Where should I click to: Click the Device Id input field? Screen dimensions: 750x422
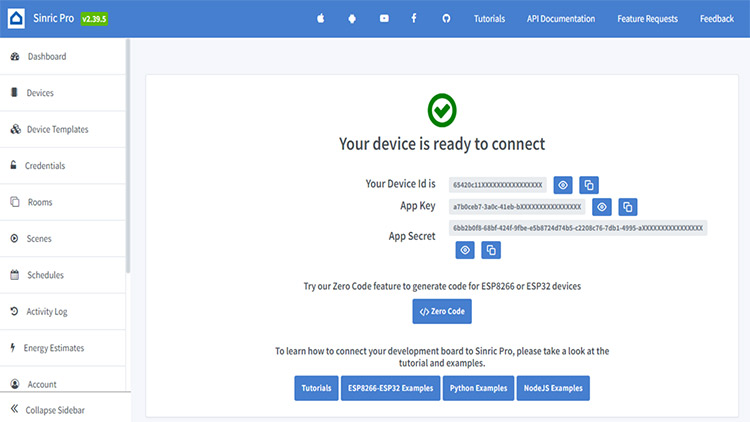[x=497, y=185]
